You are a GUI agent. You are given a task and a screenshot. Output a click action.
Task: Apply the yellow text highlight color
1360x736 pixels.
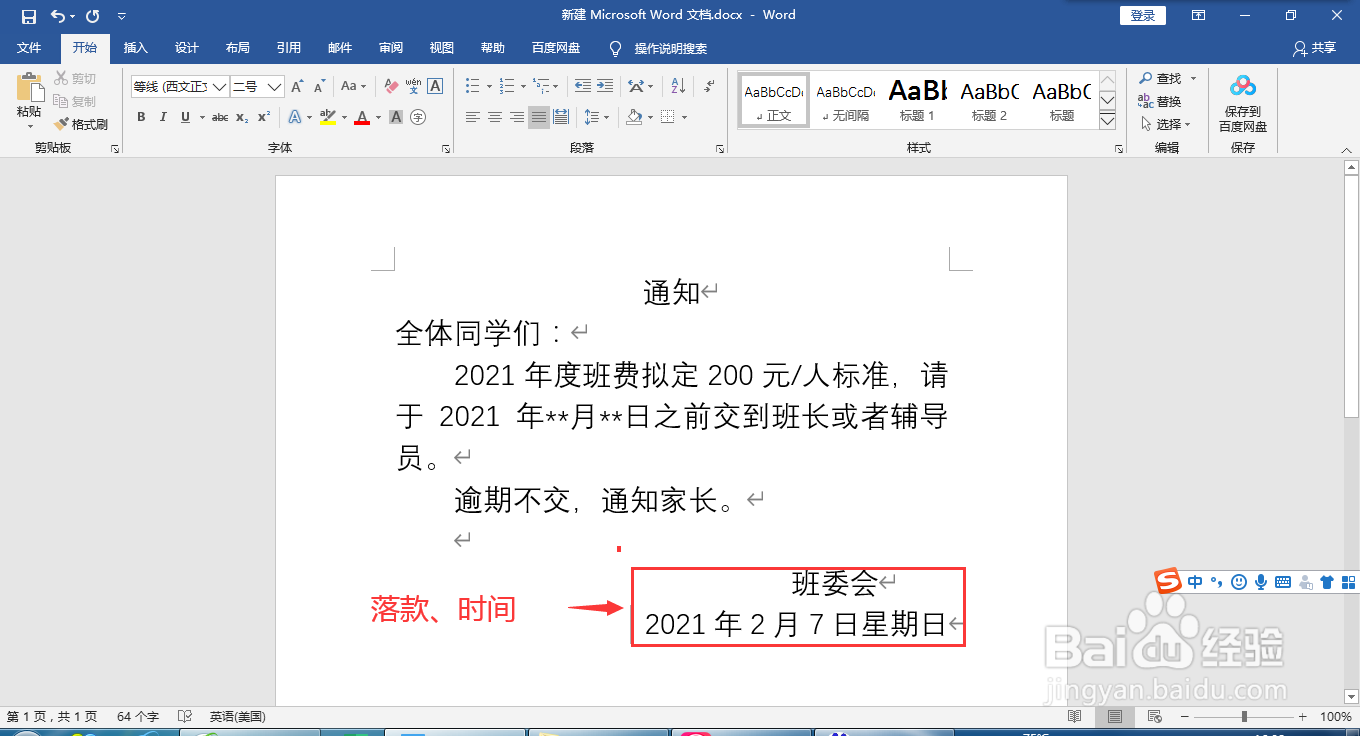pyautogui.click(x=327, y=117)
